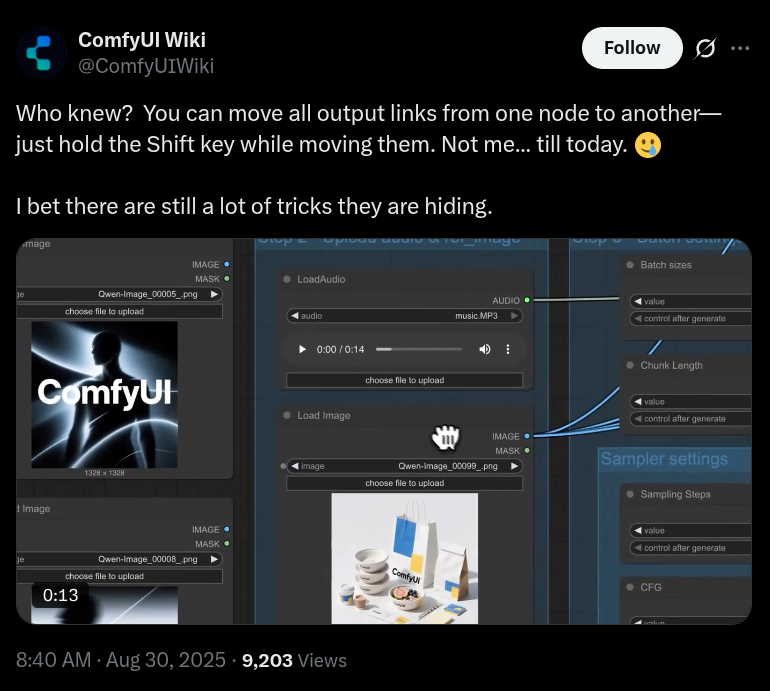Screen dimensions: 770x691
Task: Decrease the Chunk Length value arrow
Action: tap(638, 402)
